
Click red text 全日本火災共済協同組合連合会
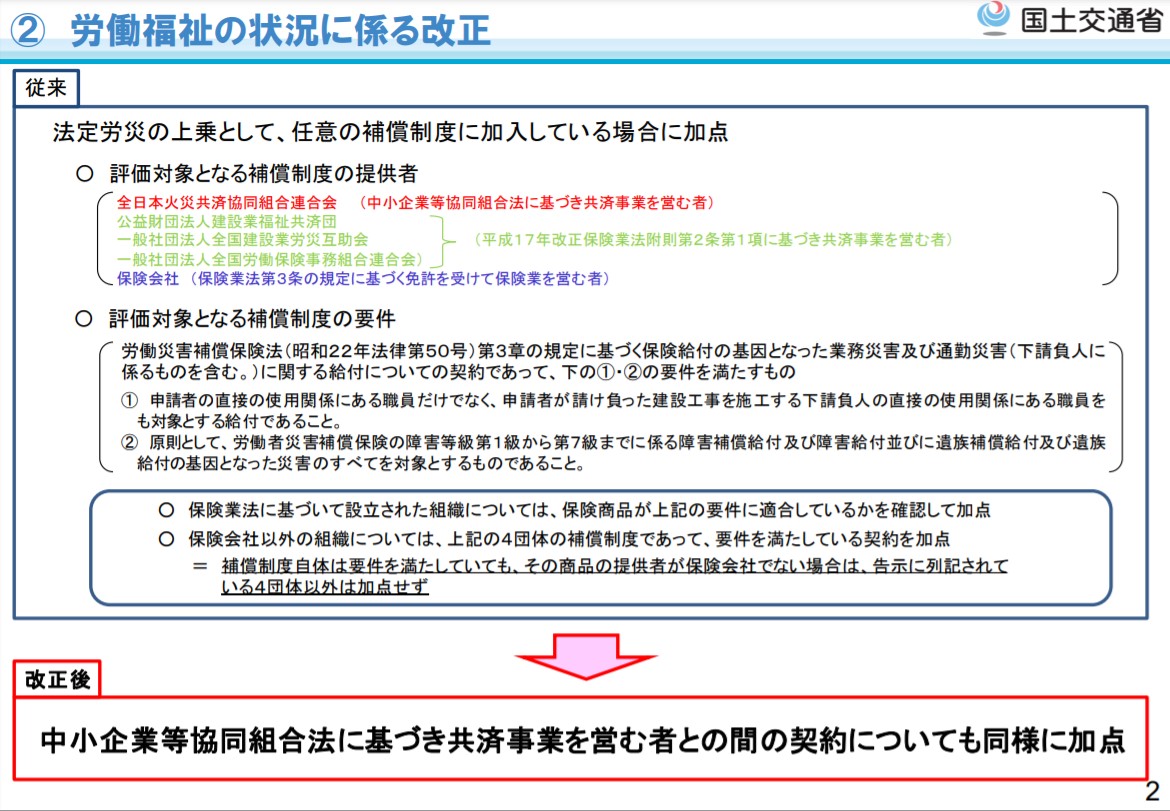click(x=227, y=202)
